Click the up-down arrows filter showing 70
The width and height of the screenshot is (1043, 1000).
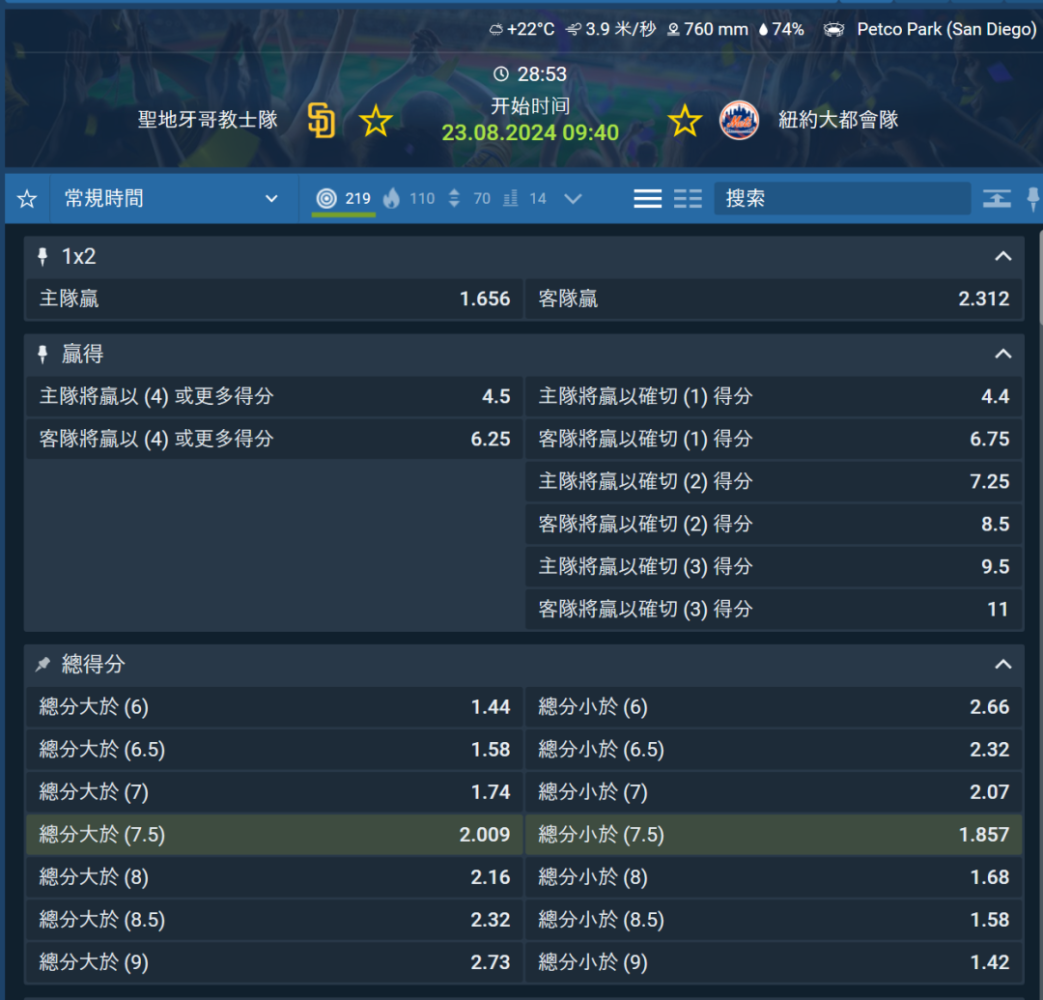[468, 199]
